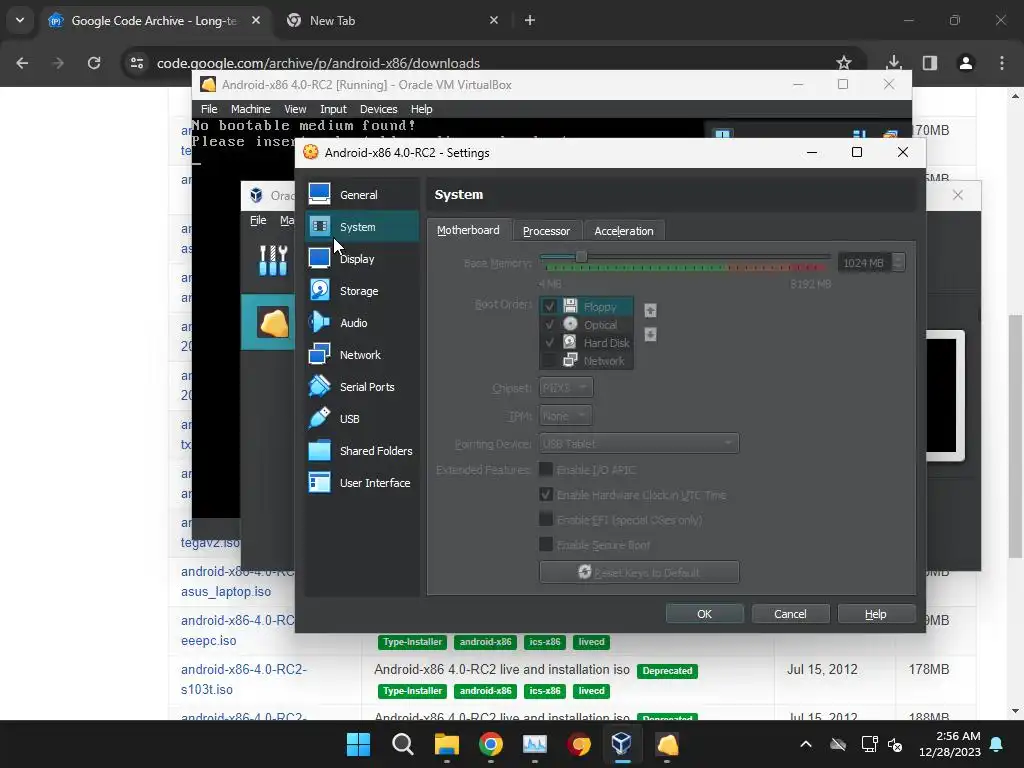Open VM window View menu
Image resolution: width=1024 pixels, height=768 pixels.
coord(295,109)
